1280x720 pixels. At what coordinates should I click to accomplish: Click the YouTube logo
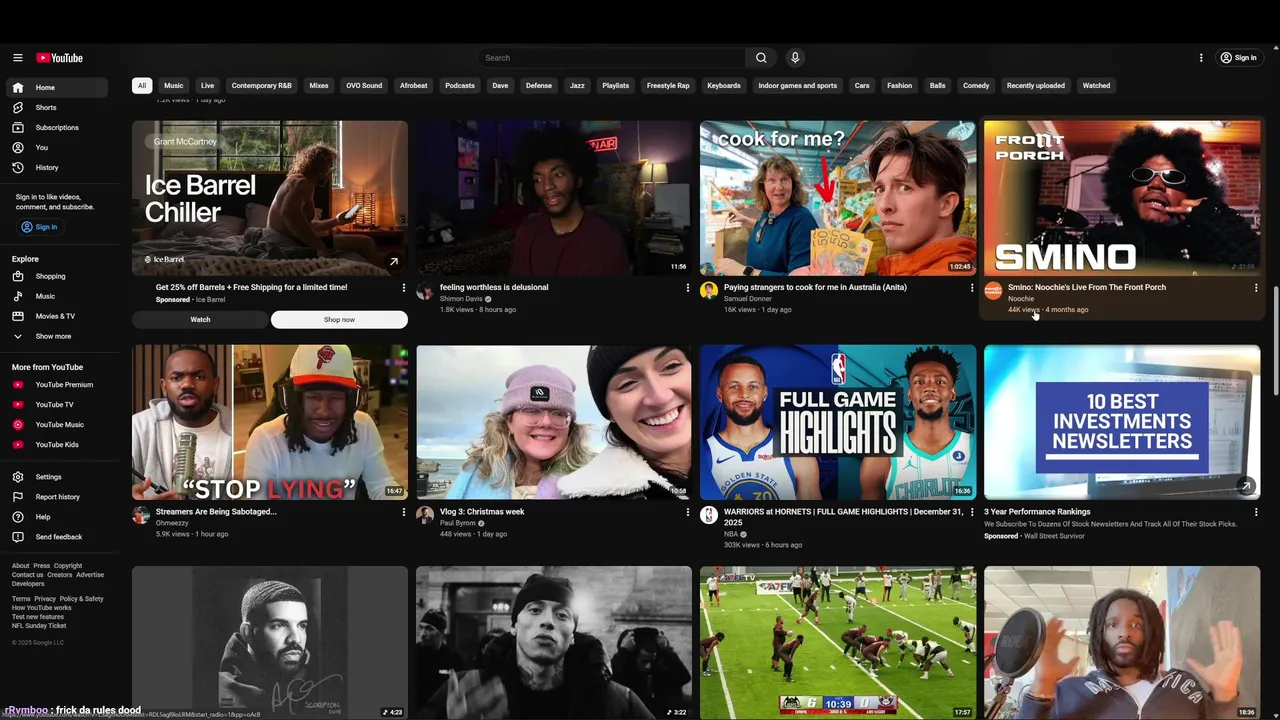(x=60, y=58)
